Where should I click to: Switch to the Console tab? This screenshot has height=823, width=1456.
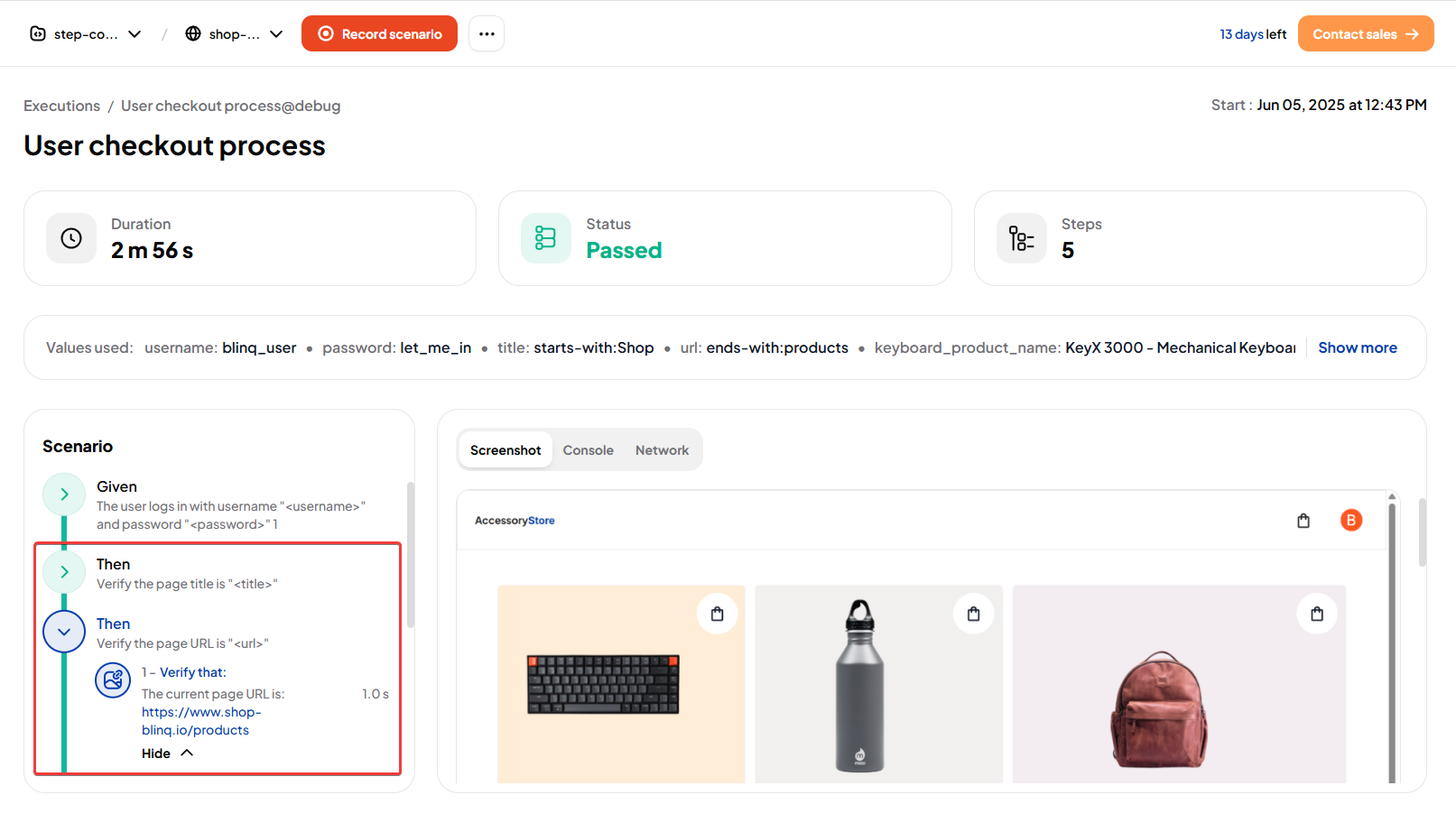[x=588, y=450]
